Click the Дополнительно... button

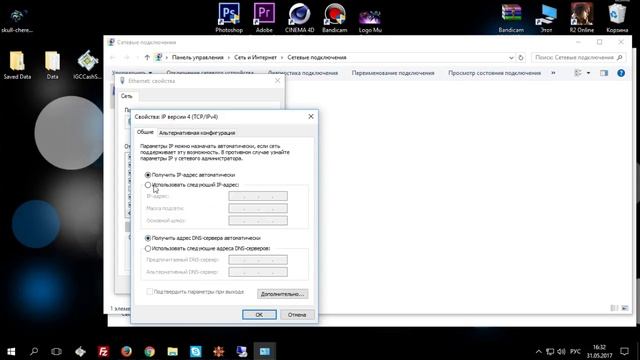point(282,294)
